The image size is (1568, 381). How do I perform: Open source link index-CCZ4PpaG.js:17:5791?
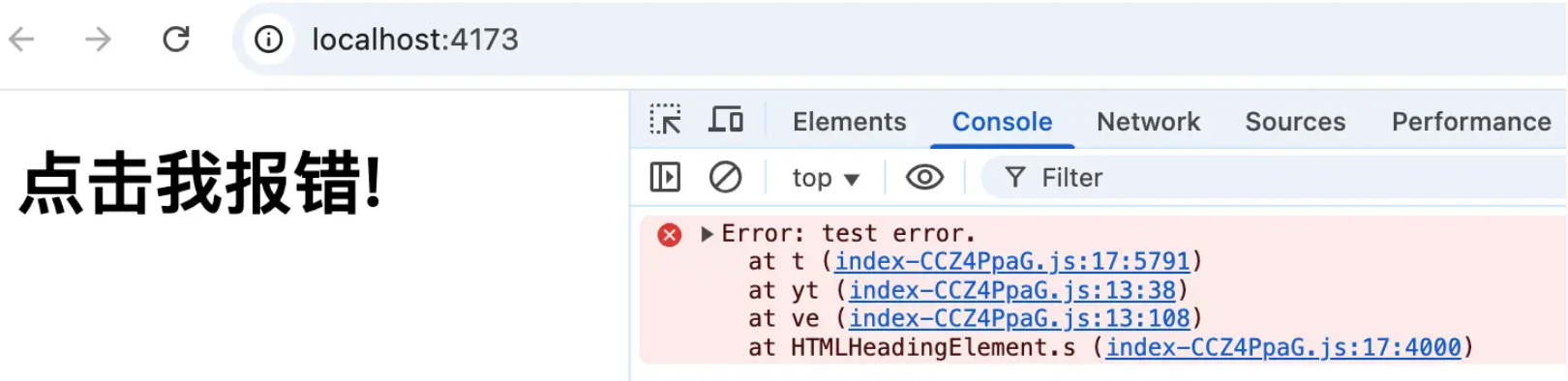[x=1012, y=262]
